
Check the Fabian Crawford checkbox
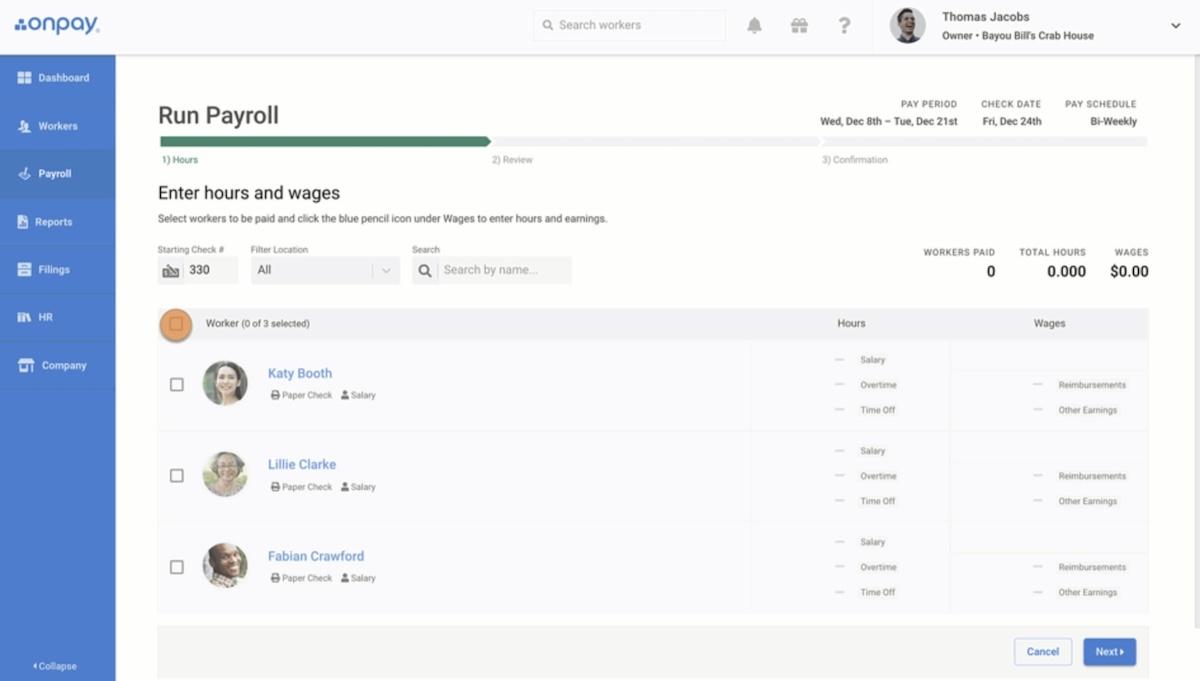click(x=177, y=567)
